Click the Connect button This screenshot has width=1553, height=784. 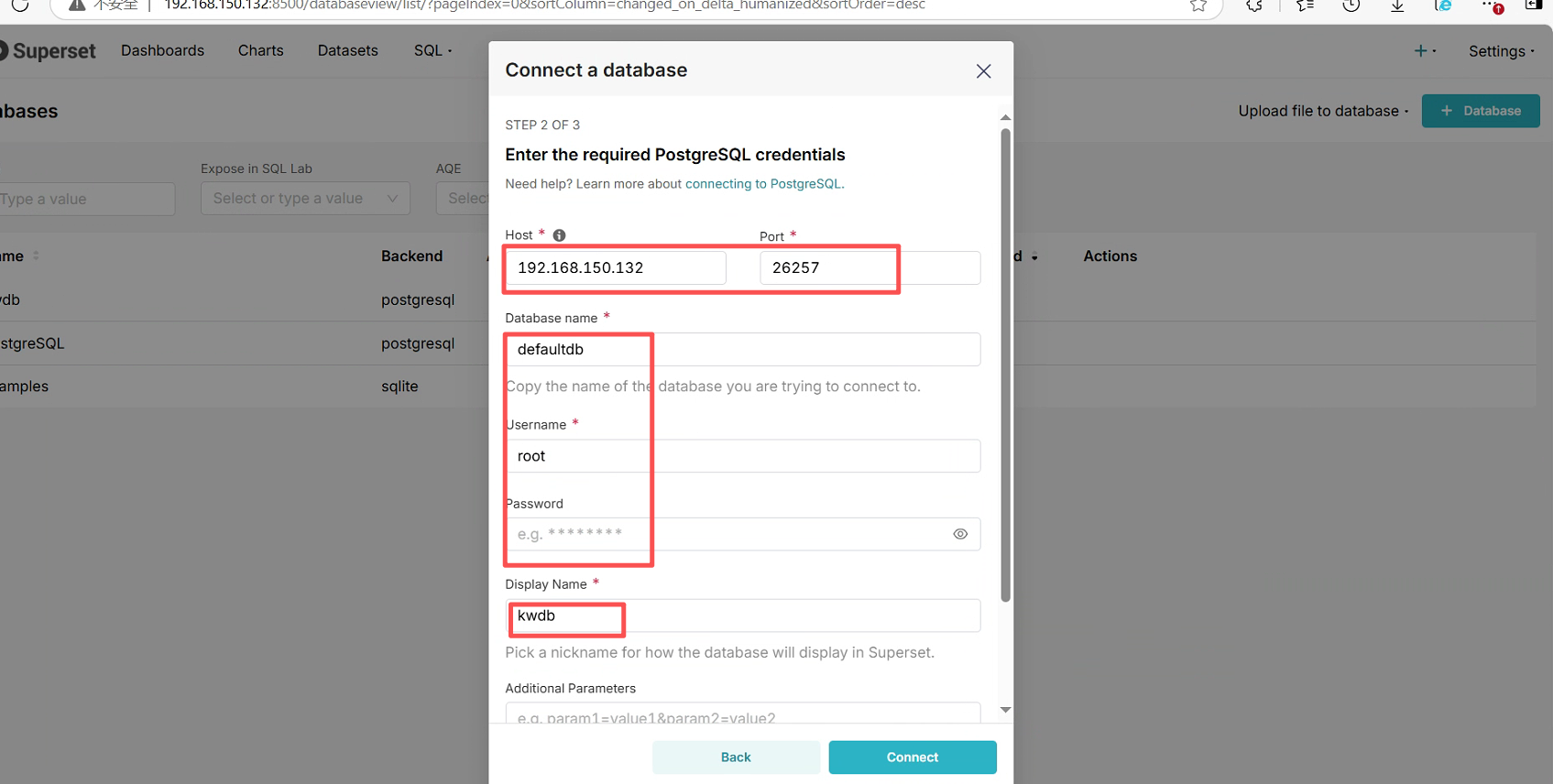[x=912, y=757]
